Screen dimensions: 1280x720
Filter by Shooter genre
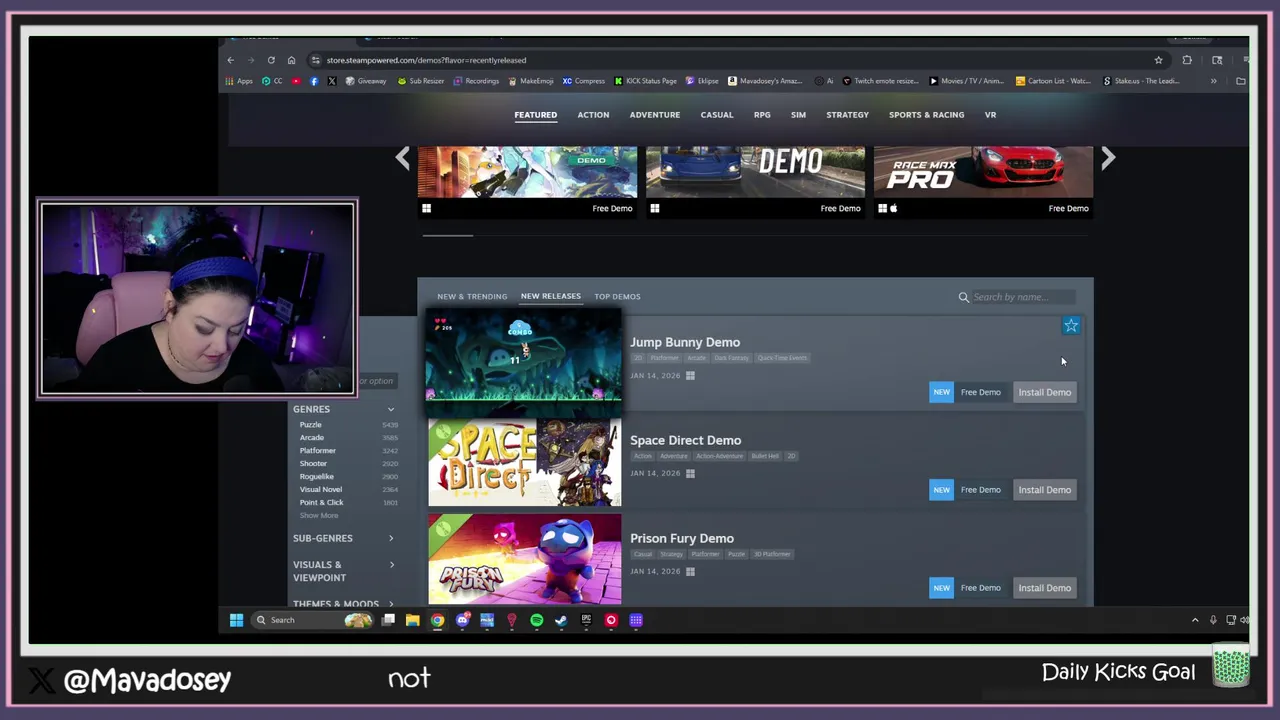313,464
